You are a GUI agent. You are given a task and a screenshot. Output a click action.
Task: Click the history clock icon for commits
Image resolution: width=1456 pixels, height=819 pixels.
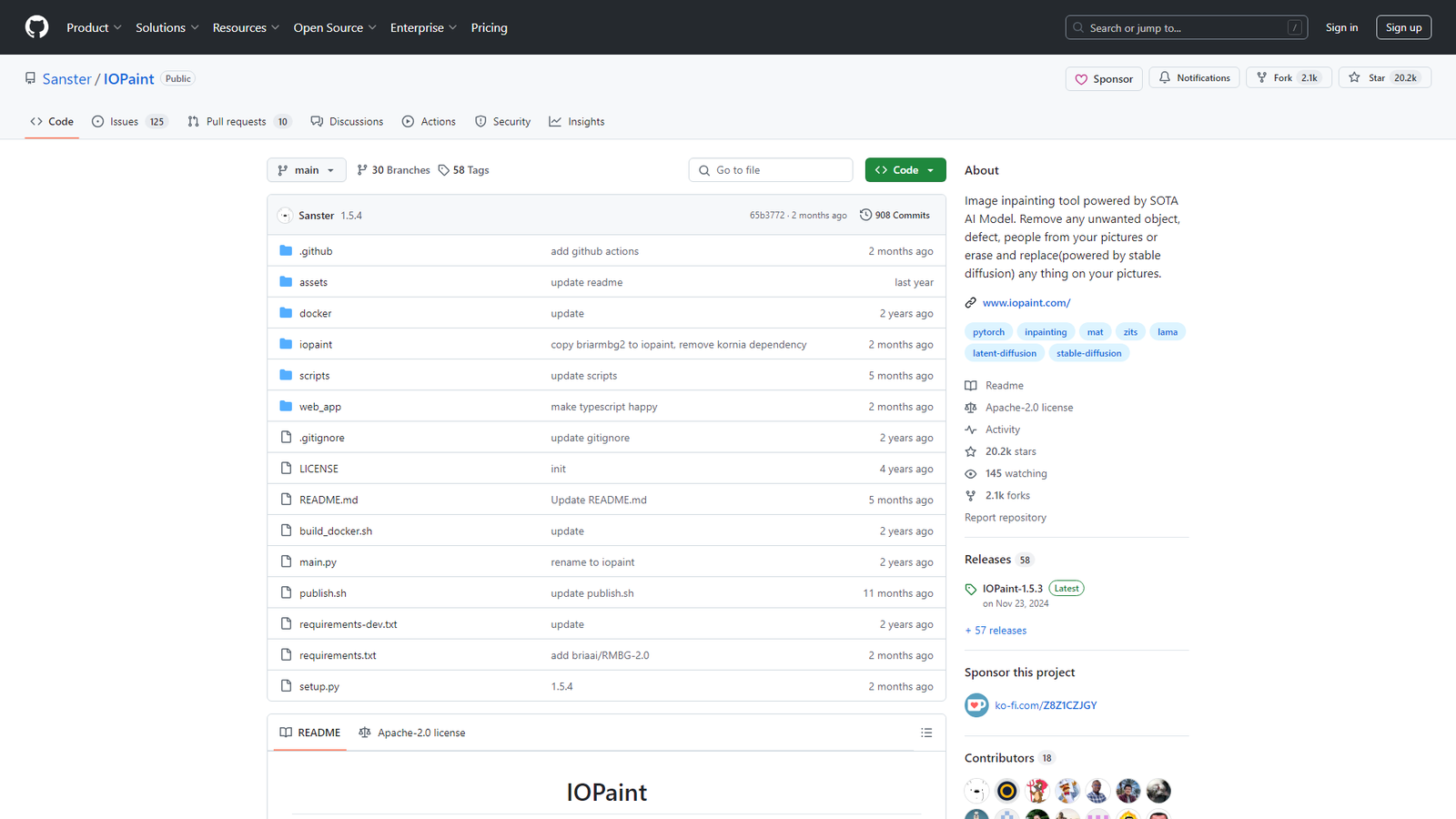point(865,215)
